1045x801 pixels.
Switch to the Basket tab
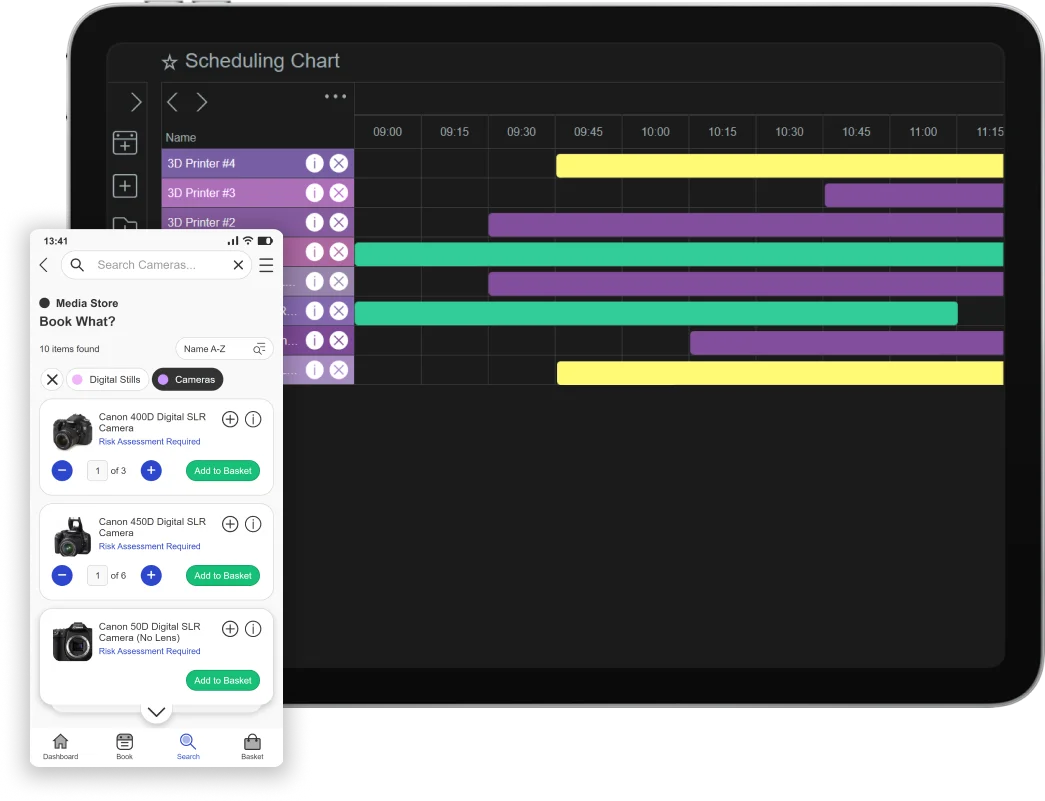tap(252, 746)
